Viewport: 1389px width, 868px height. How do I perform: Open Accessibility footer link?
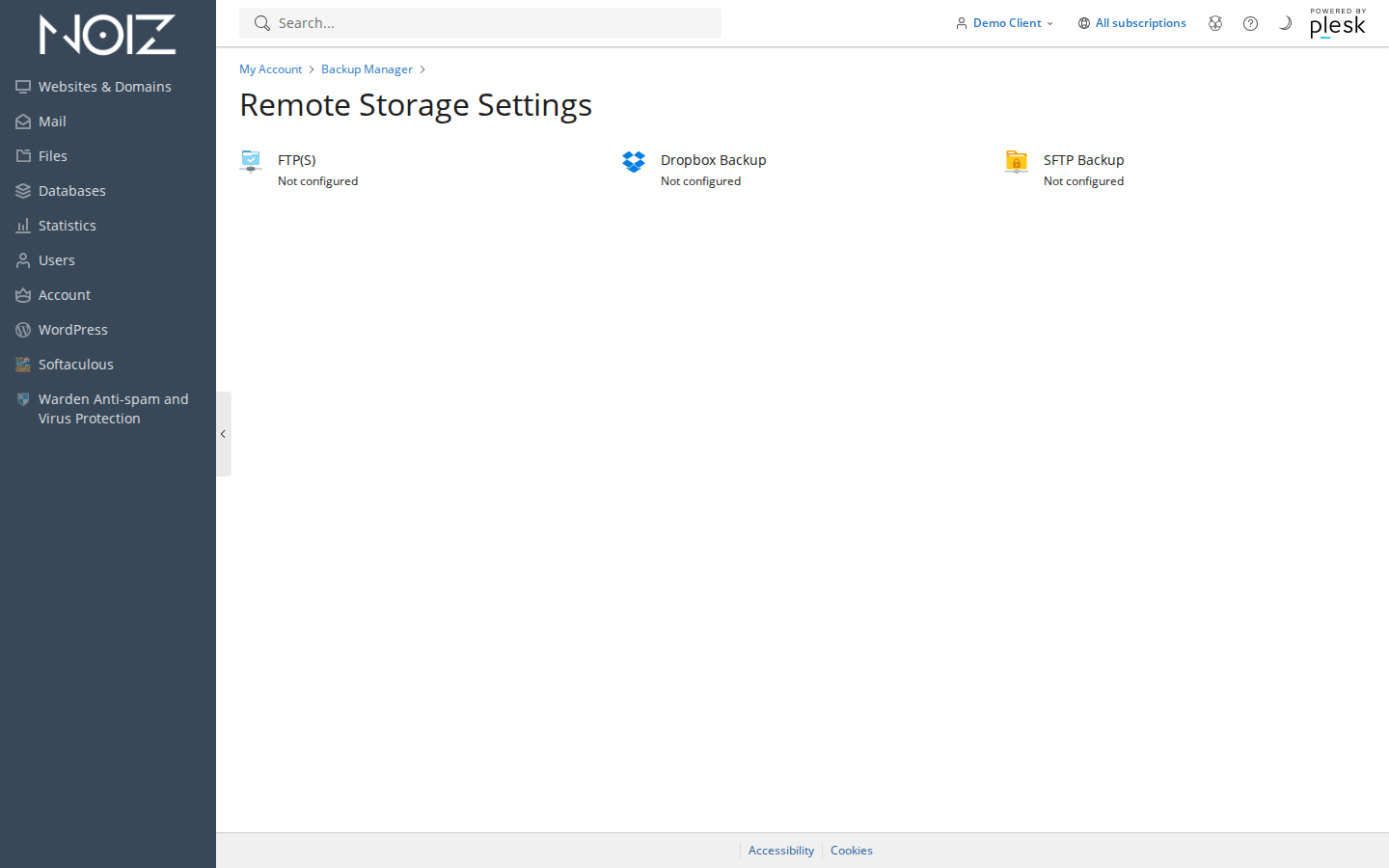click(781, 851)
